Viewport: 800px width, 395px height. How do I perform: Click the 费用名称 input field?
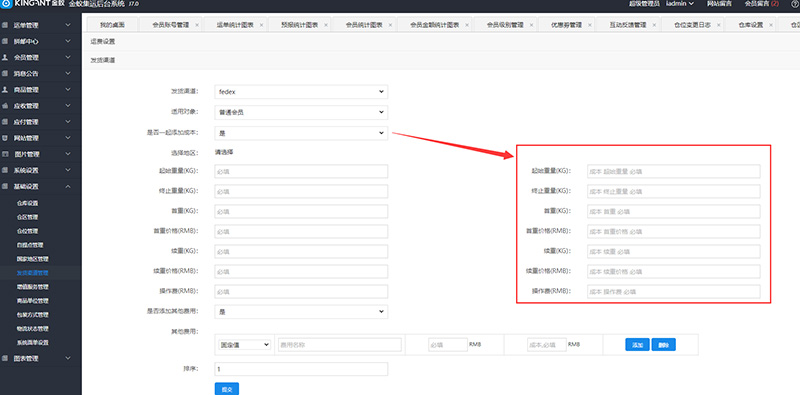(340, 345)
